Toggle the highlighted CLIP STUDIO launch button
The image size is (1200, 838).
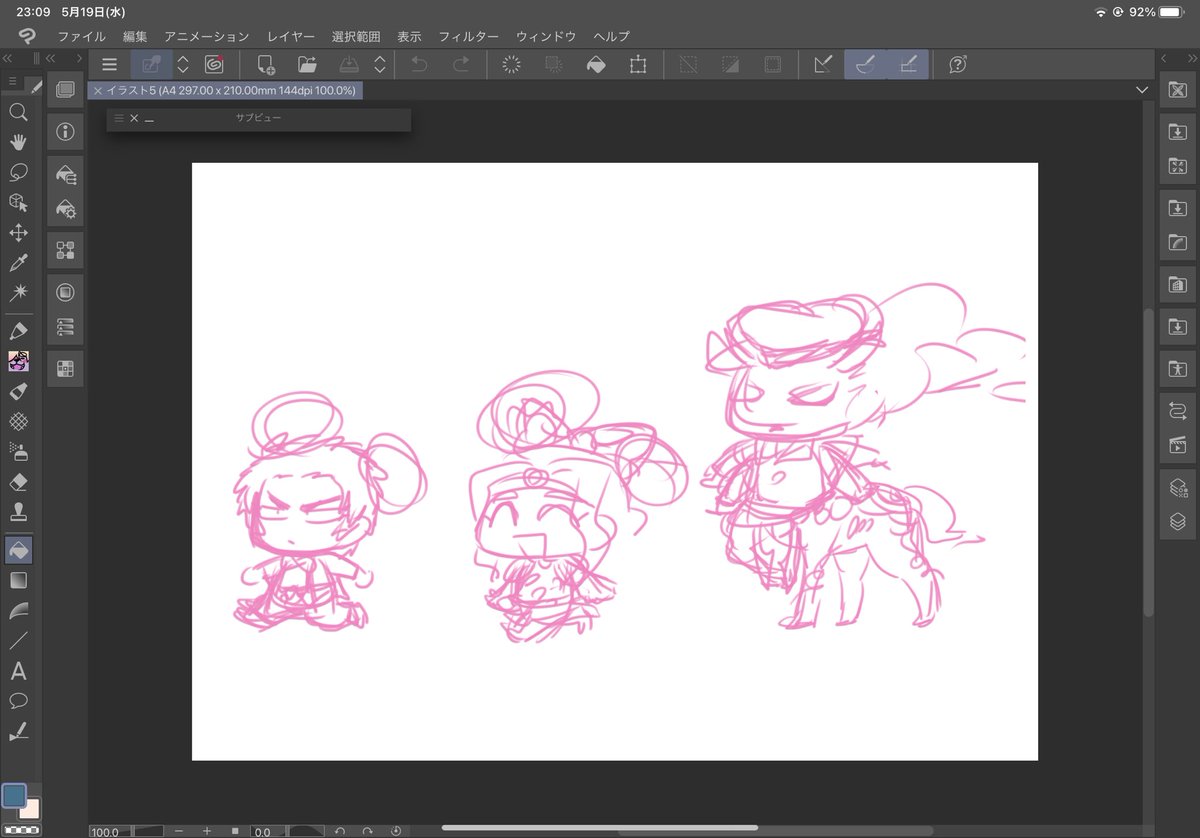pyautogui.click(x=152, y=64)
